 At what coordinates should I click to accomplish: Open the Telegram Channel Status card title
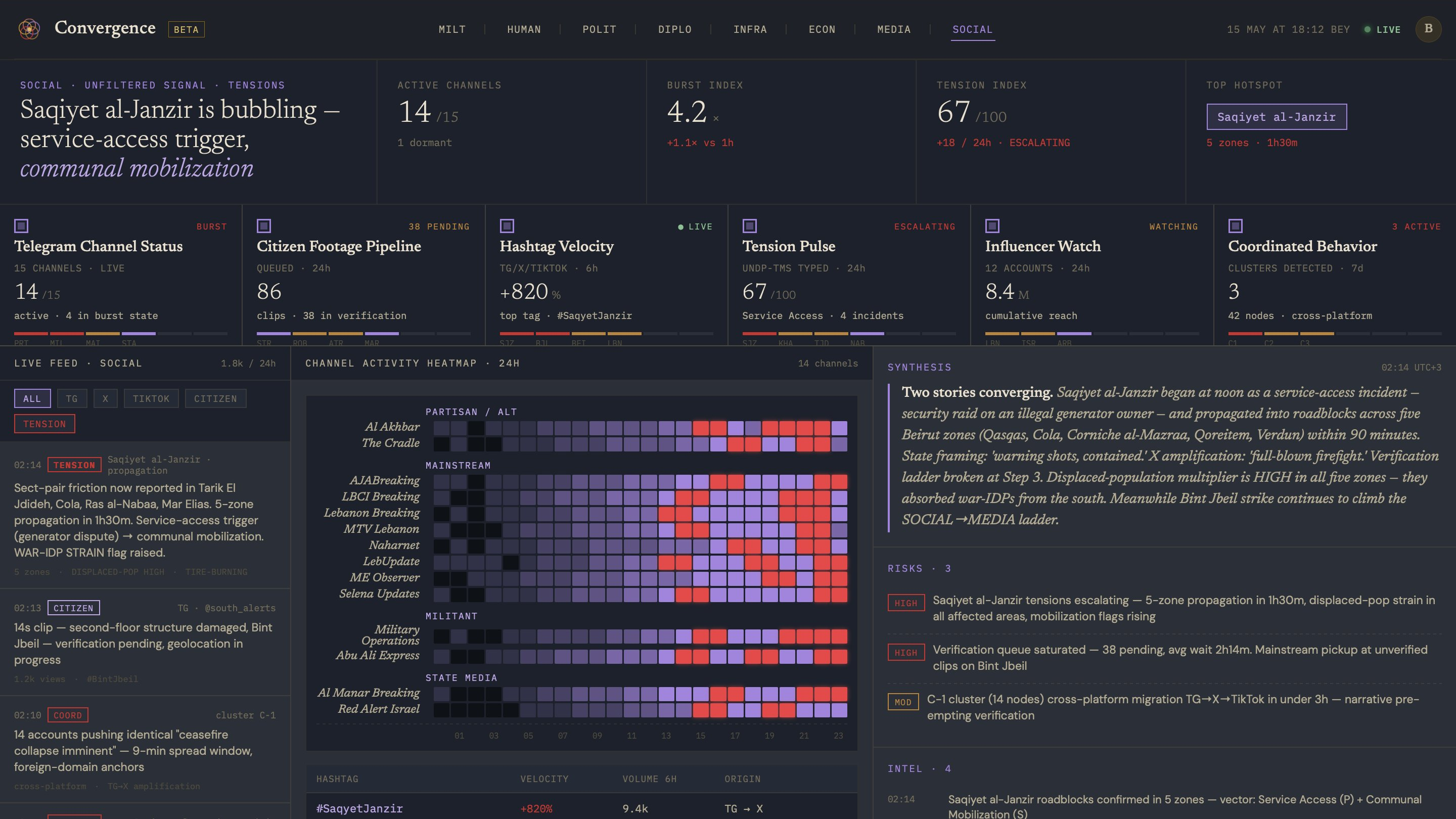(99, 246)
